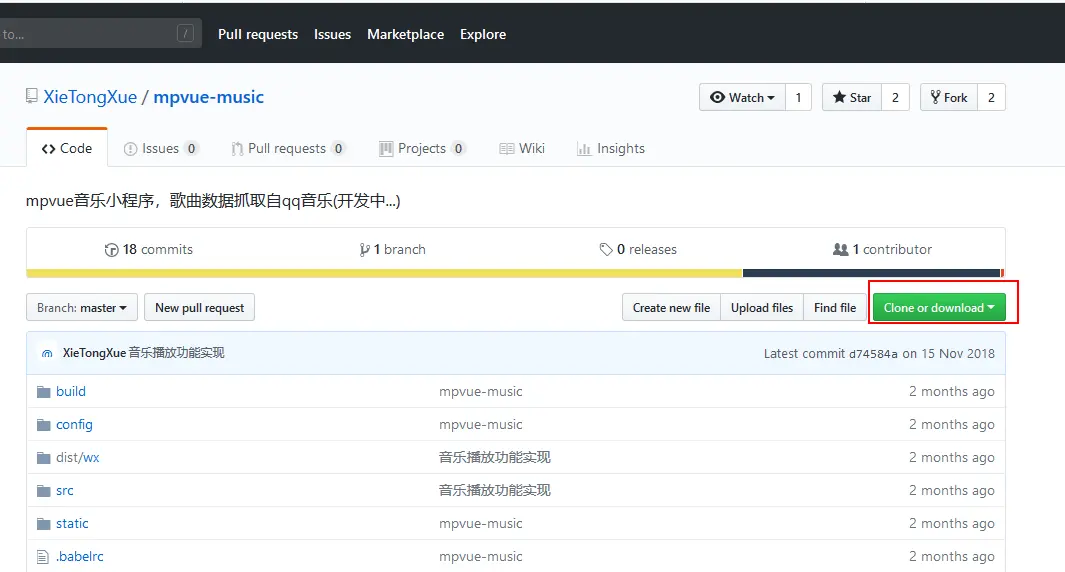Open the static folder
This screenshot has width=1065, height=572.
(x=72, y=523)
